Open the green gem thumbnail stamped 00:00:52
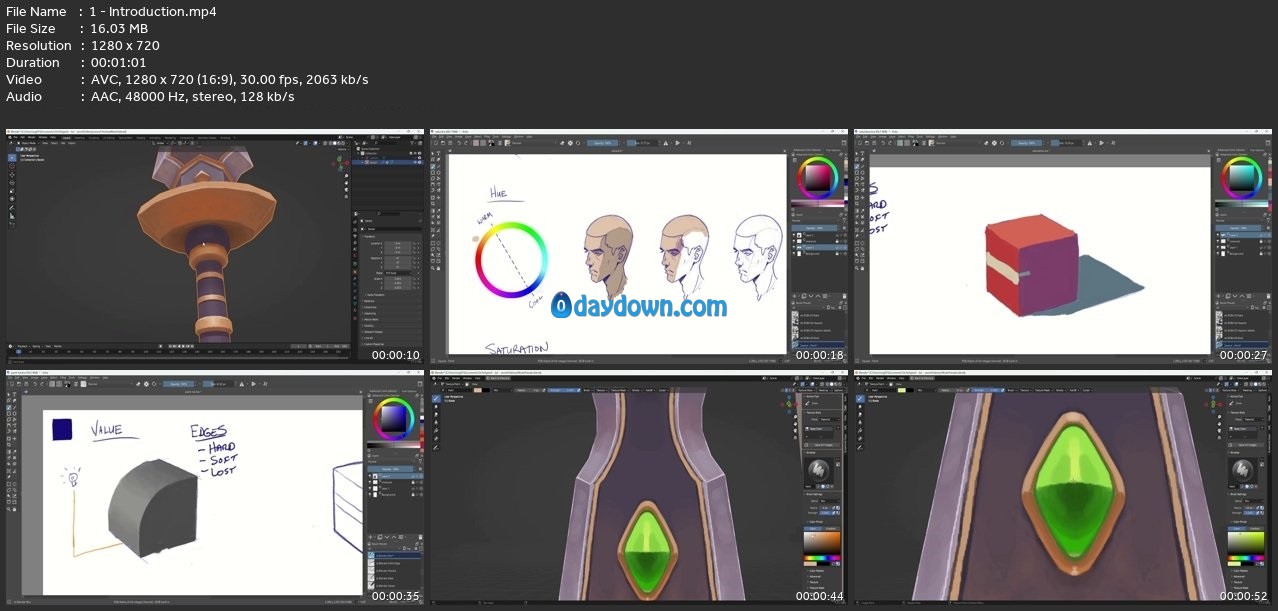 (x=1061, y=487)
